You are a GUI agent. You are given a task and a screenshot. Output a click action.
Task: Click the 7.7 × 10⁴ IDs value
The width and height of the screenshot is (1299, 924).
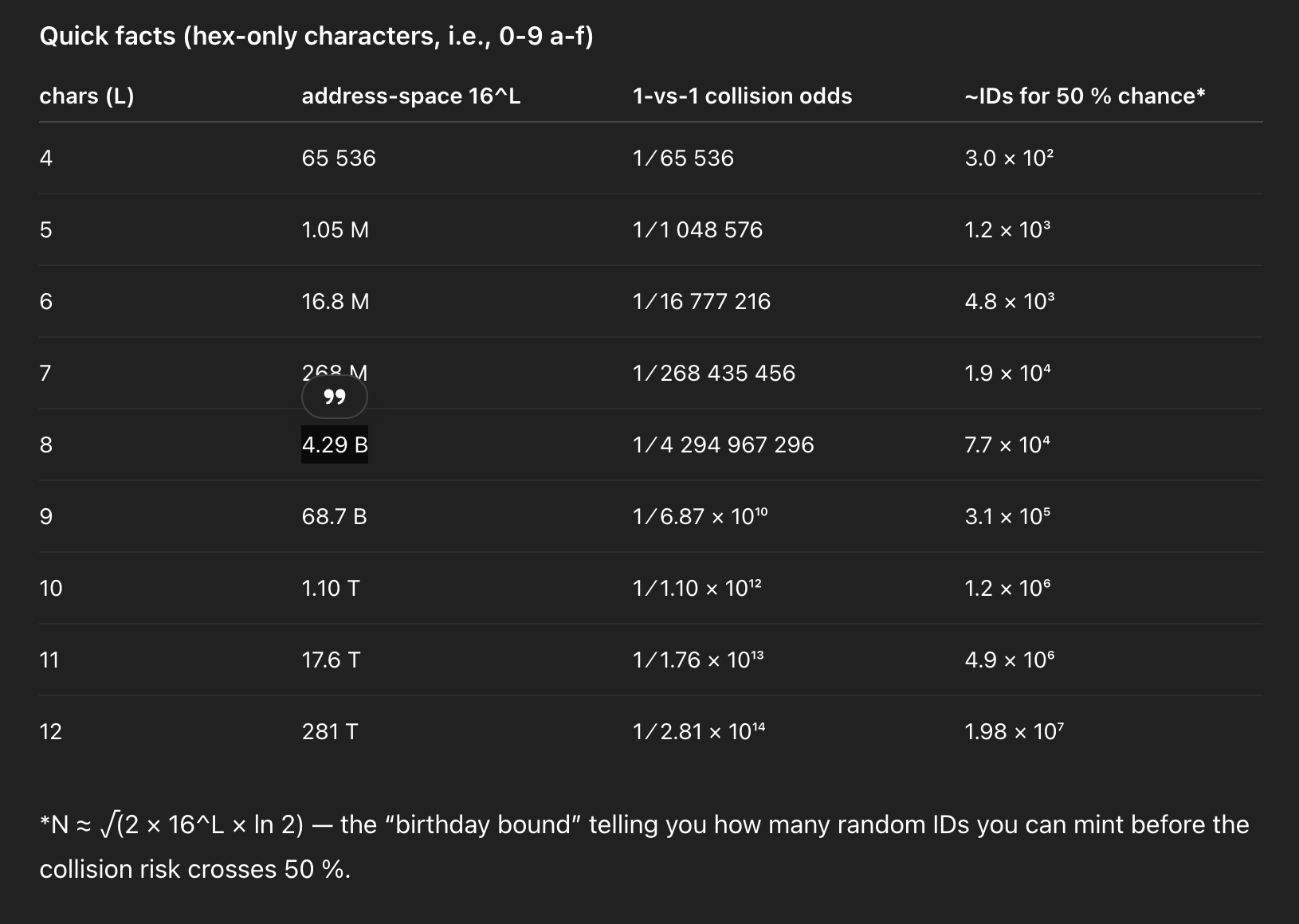click(x=1007, y=444)
